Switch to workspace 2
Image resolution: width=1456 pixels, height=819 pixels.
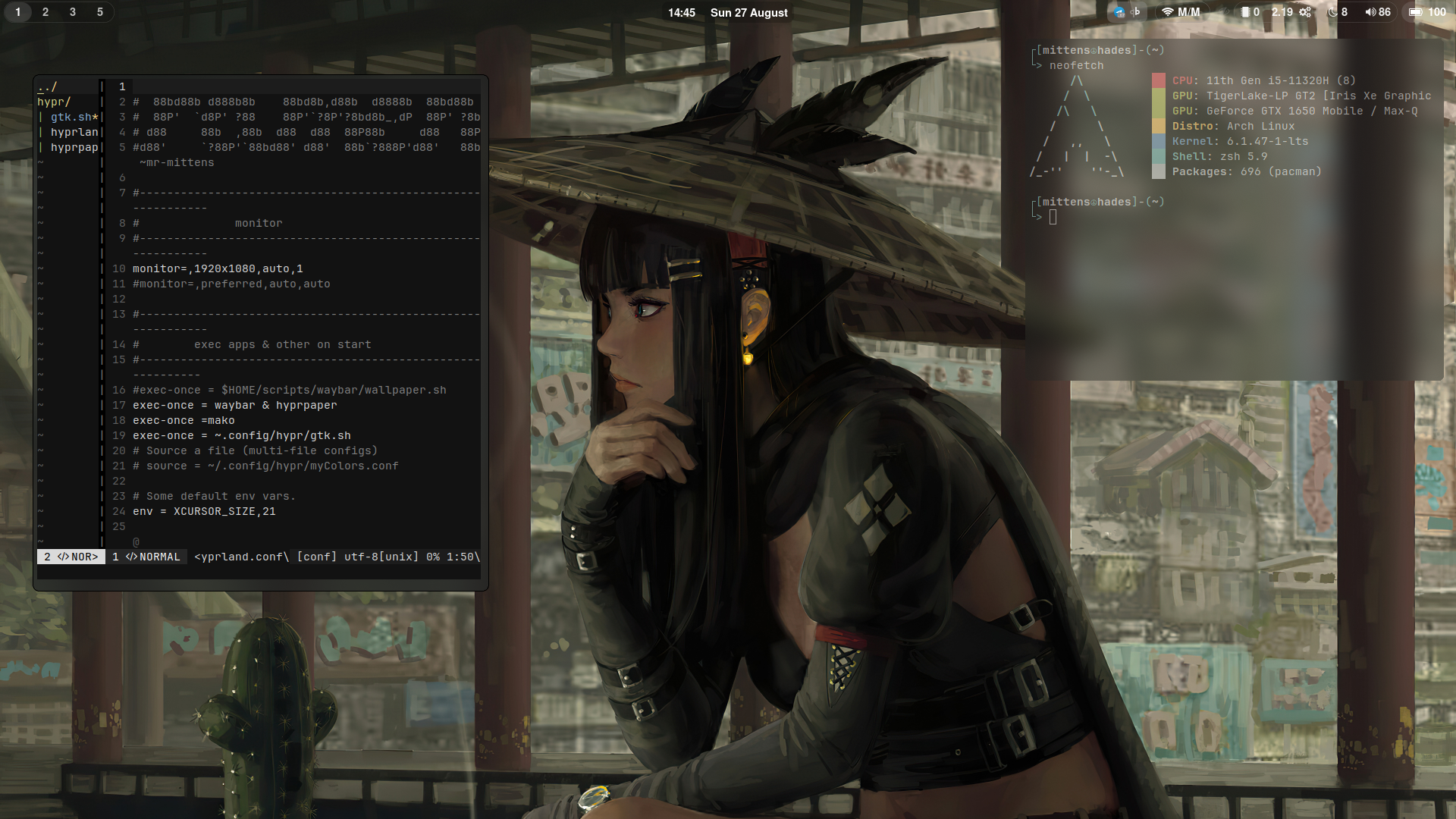45,12
